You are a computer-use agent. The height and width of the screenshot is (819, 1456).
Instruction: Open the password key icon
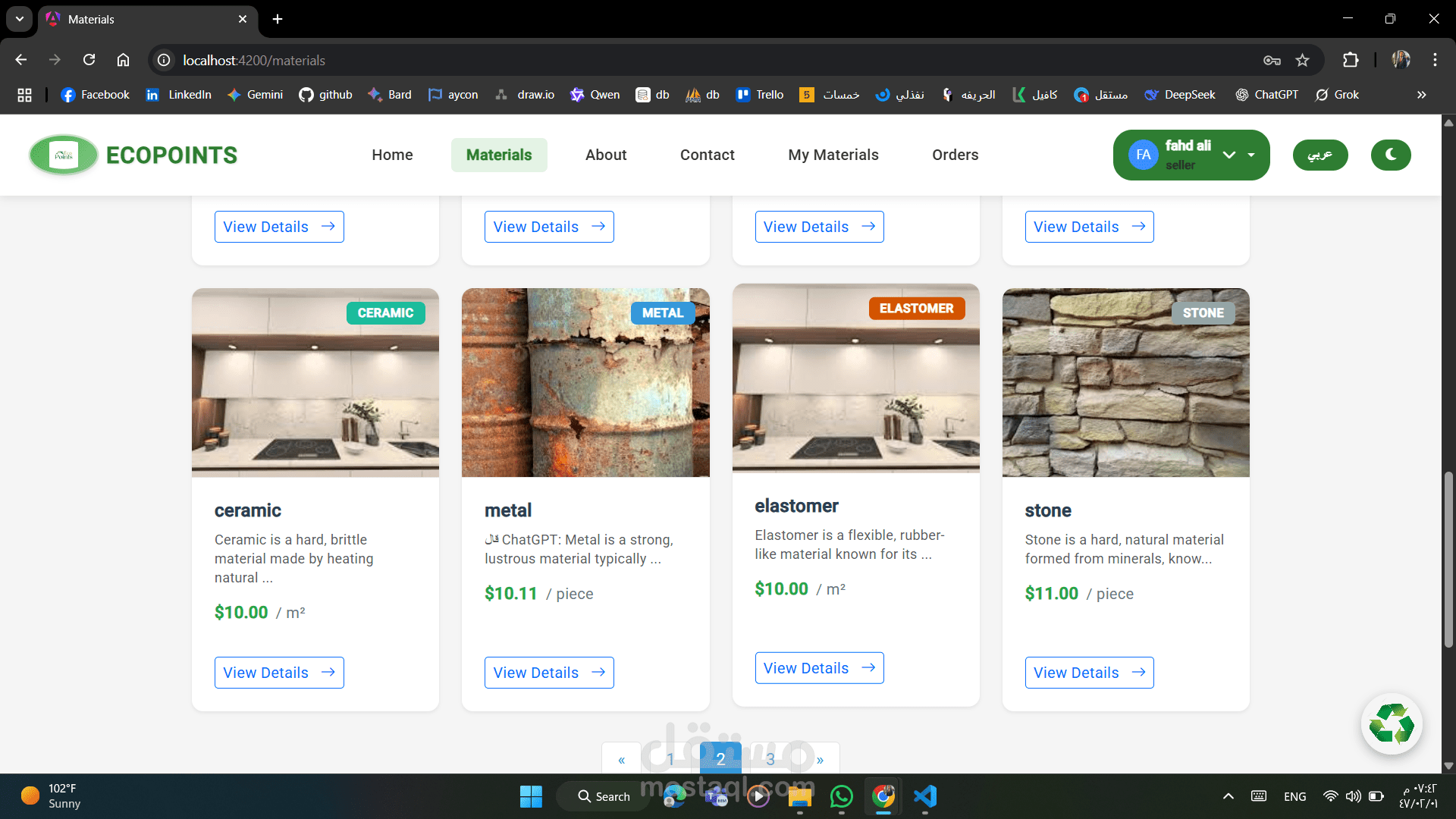pos(1272,60)
